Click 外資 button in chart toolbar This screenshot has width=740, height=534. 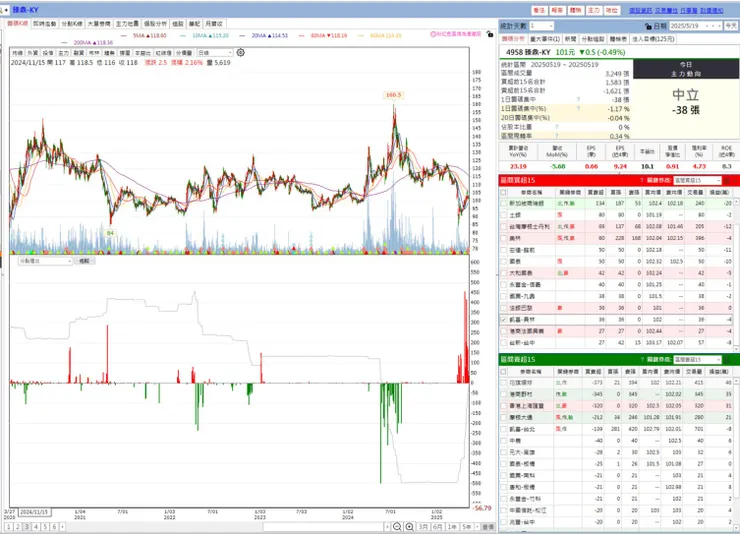[x=33, y=53]
